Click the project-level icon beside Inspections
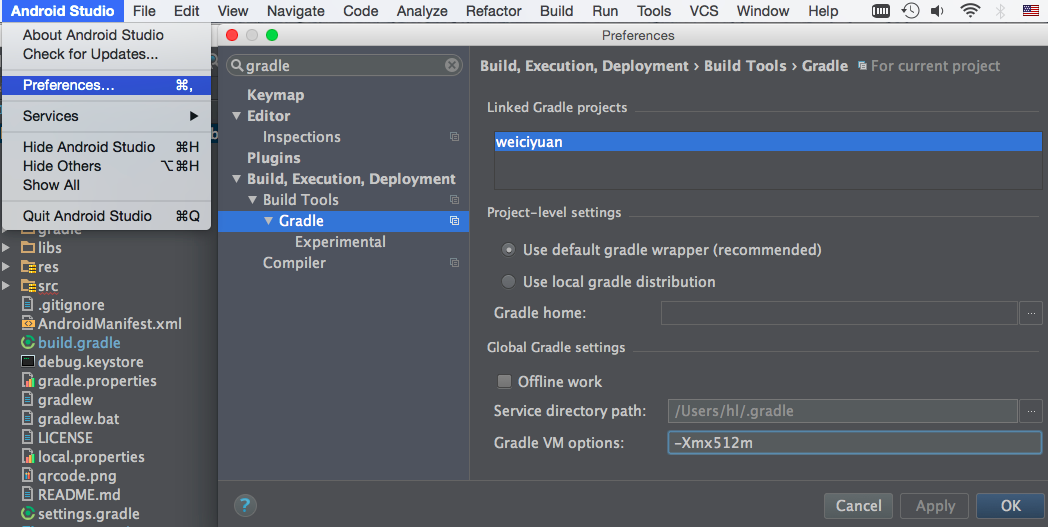Viewport: 1048px width, 527px height. (x=454, y=136)
